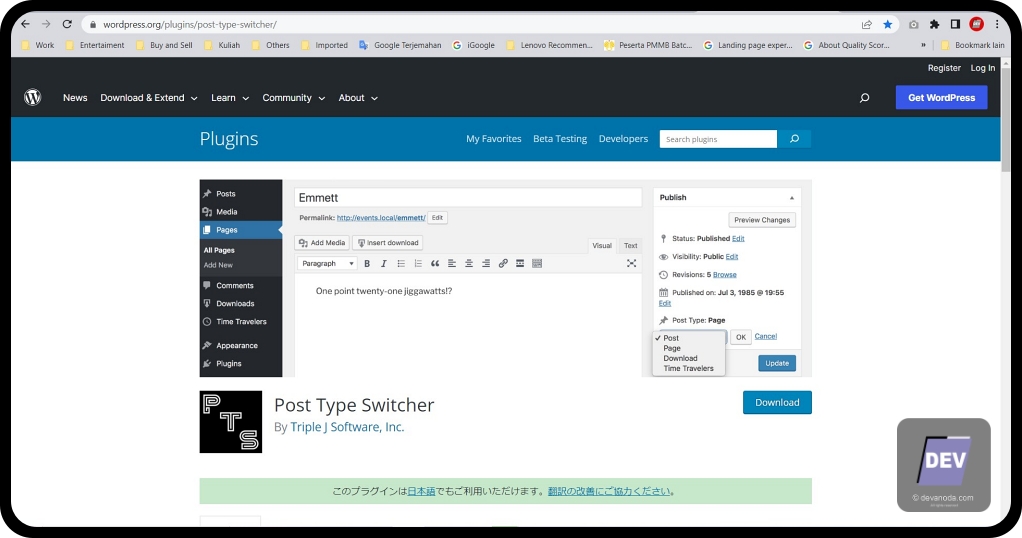Click Italic icon in banner editor toolbar
This screenshot has height=538, width=1022.
pyautogui.click(x=383, y=263)
